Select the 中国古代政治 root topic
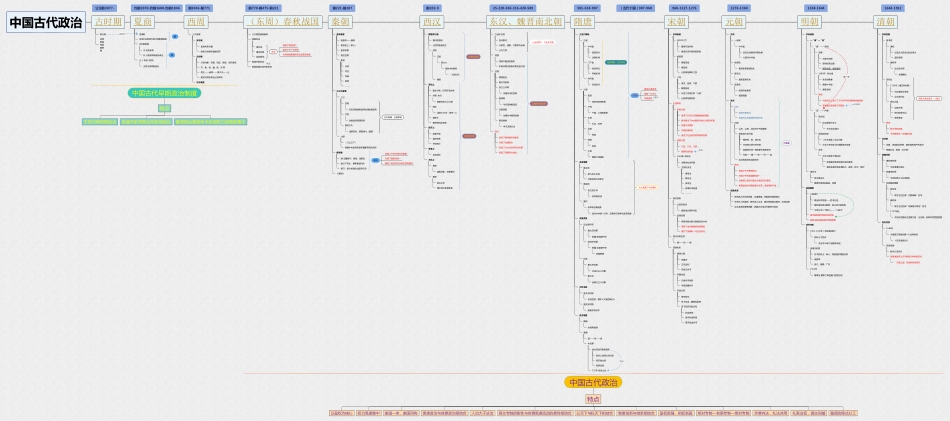Image resolution: width=950 pixels, height=421 pixels. point(46,22)
